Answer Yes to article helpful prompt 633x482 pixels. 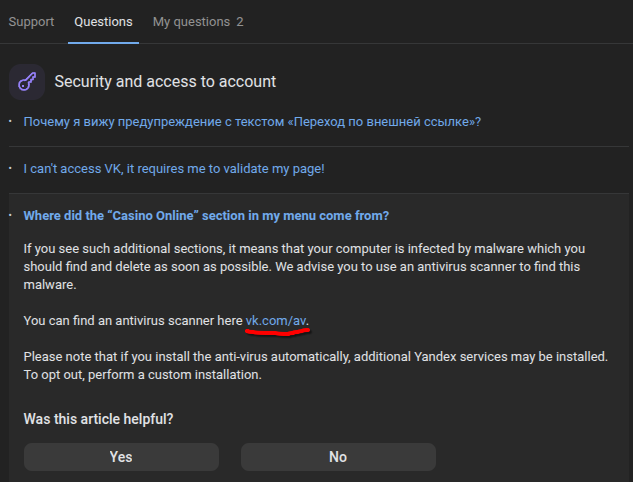click(121, 457)
